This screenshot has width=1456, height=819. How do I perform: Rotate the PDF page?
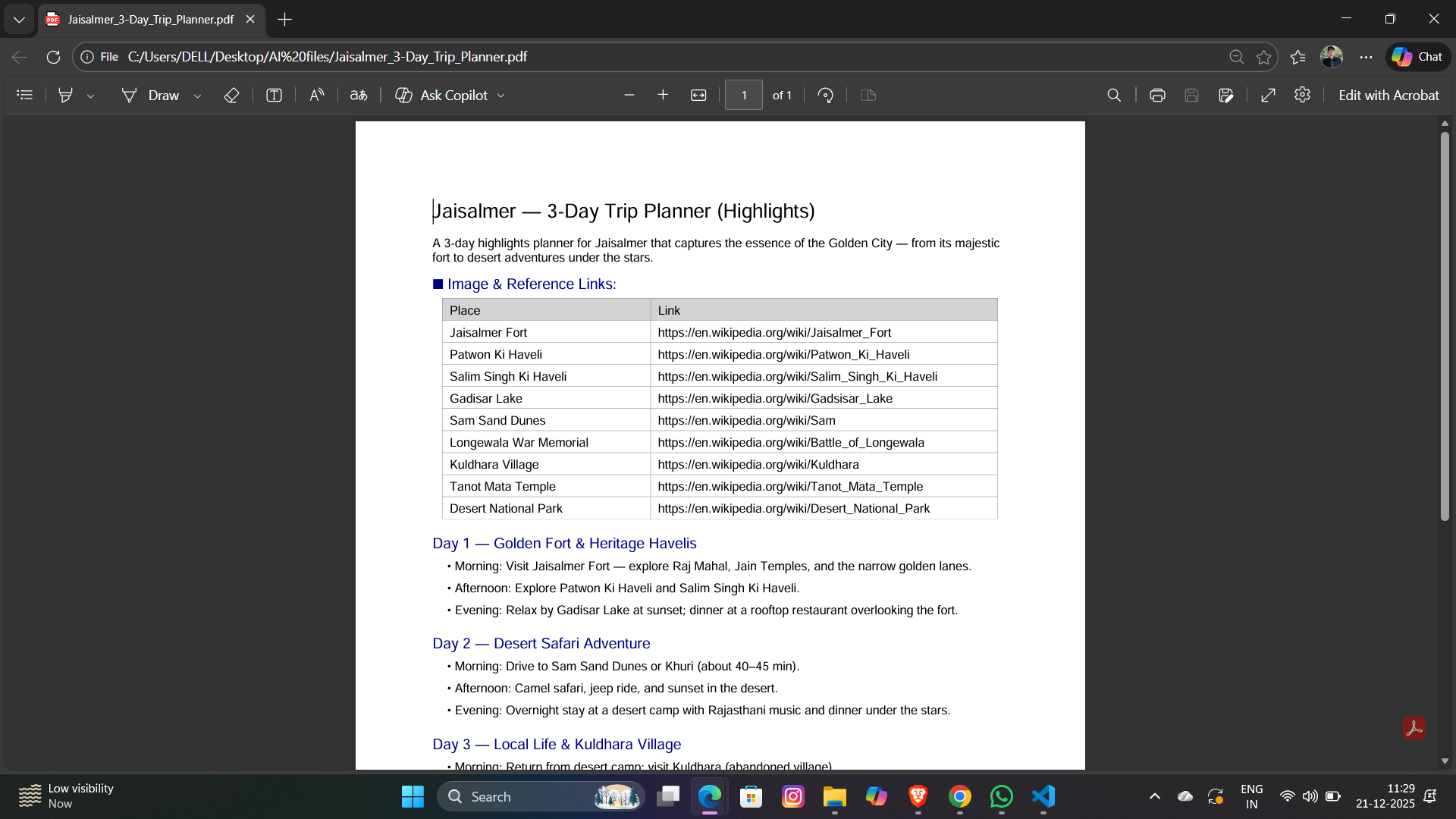(x=826, y=95)
